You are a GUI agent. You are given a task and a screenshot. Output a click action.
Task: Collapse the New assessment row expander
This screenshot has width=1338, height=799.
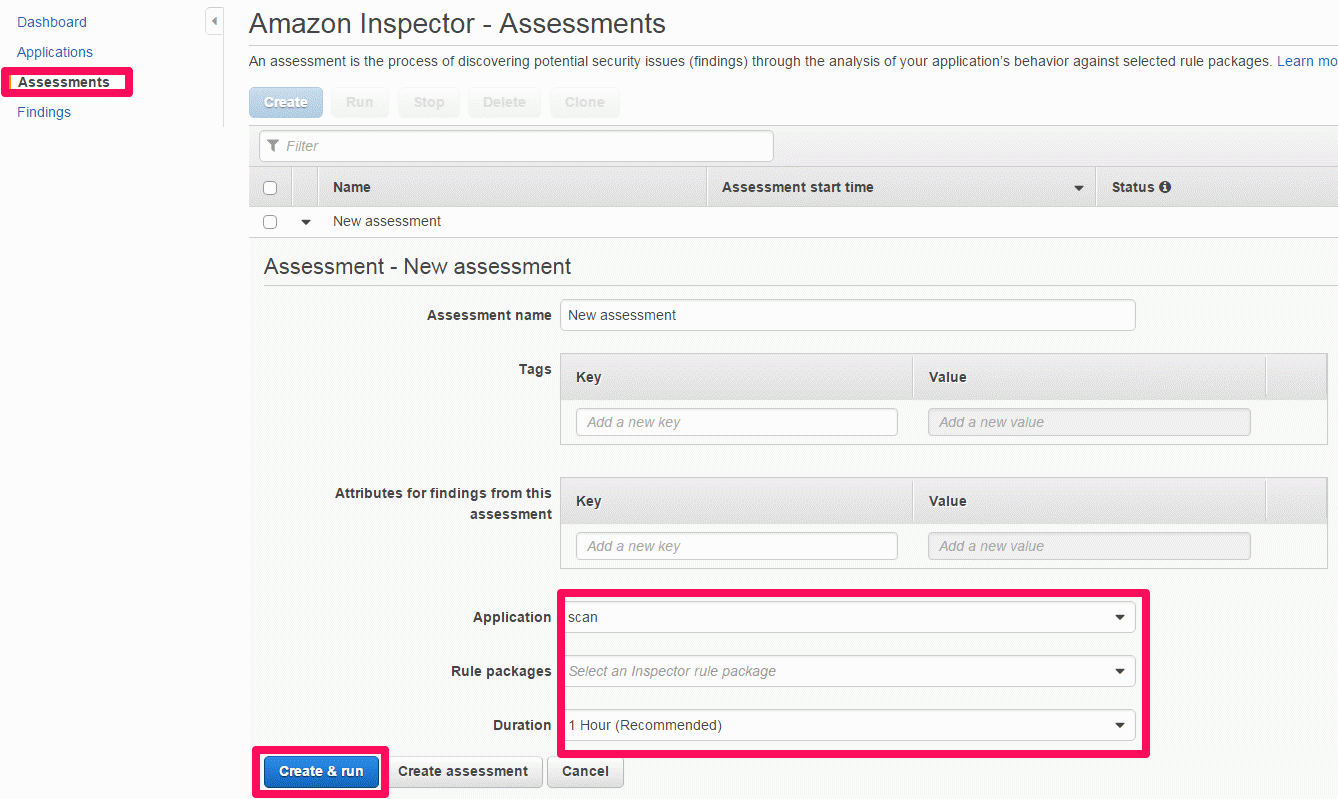tap(306, 222)
